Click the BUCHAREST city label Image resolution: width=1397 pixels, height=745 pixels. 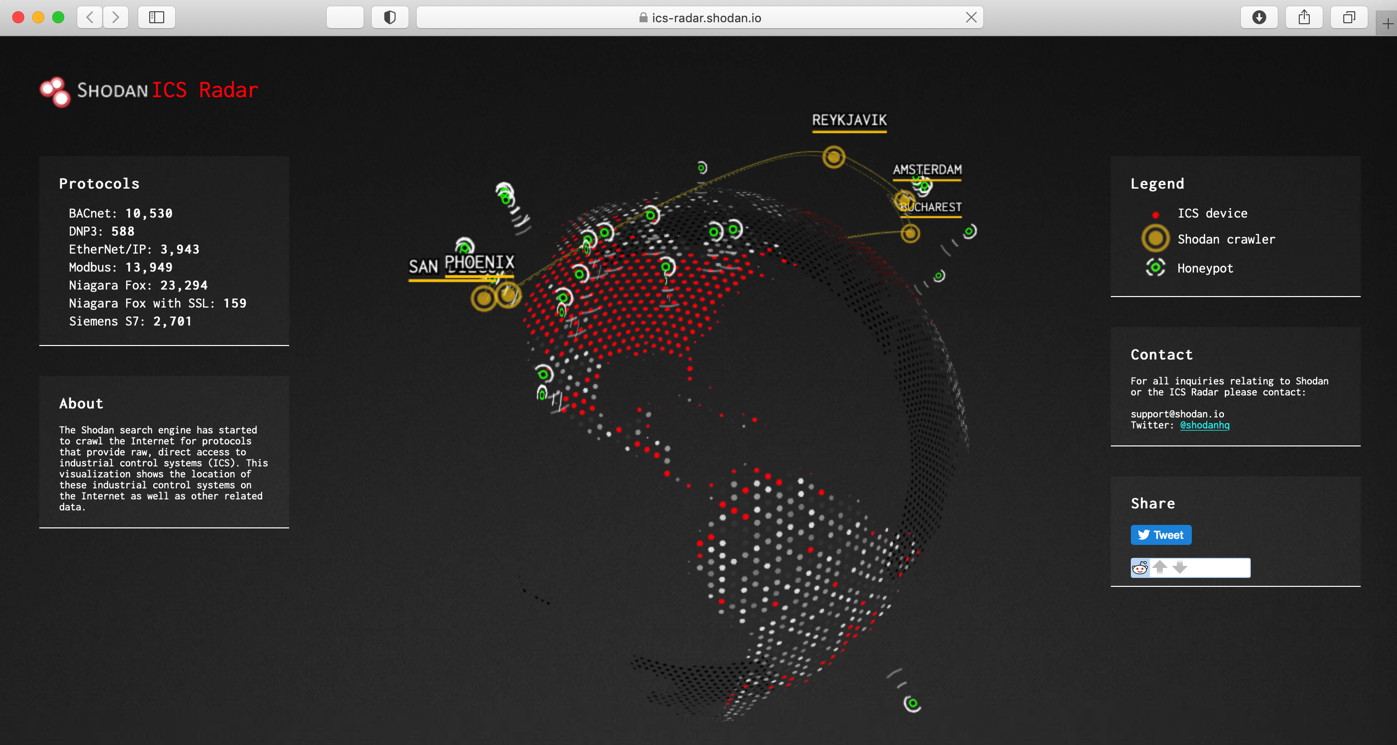(x=930, y=207)
